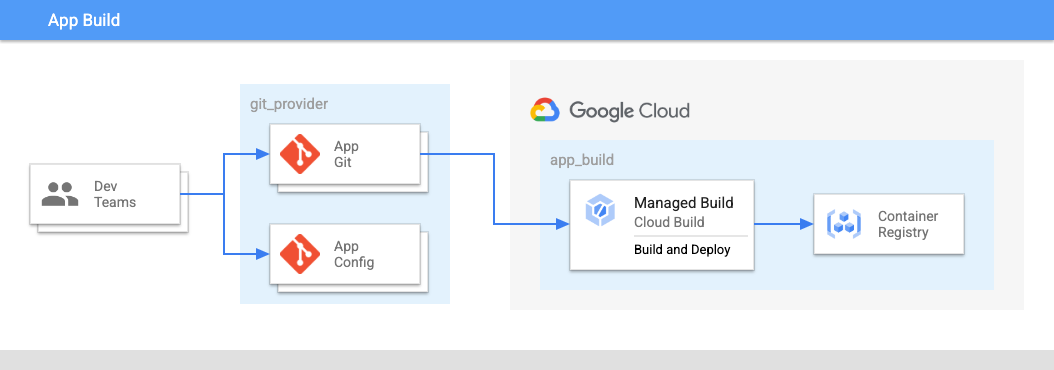Viewport: 1054px width, 370px height.
Task: Select the app_build group label
Action: click(582, 160)
